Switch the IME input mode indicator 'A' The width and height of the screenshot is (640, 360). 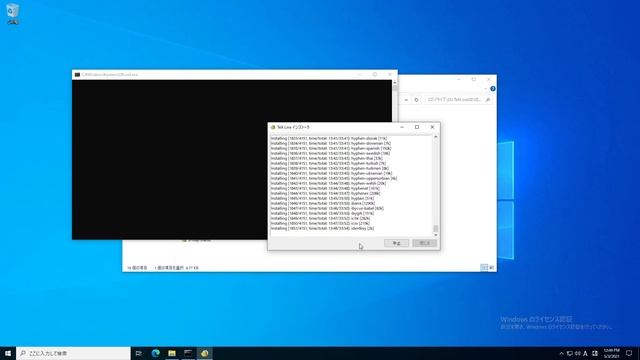(586, 353)
